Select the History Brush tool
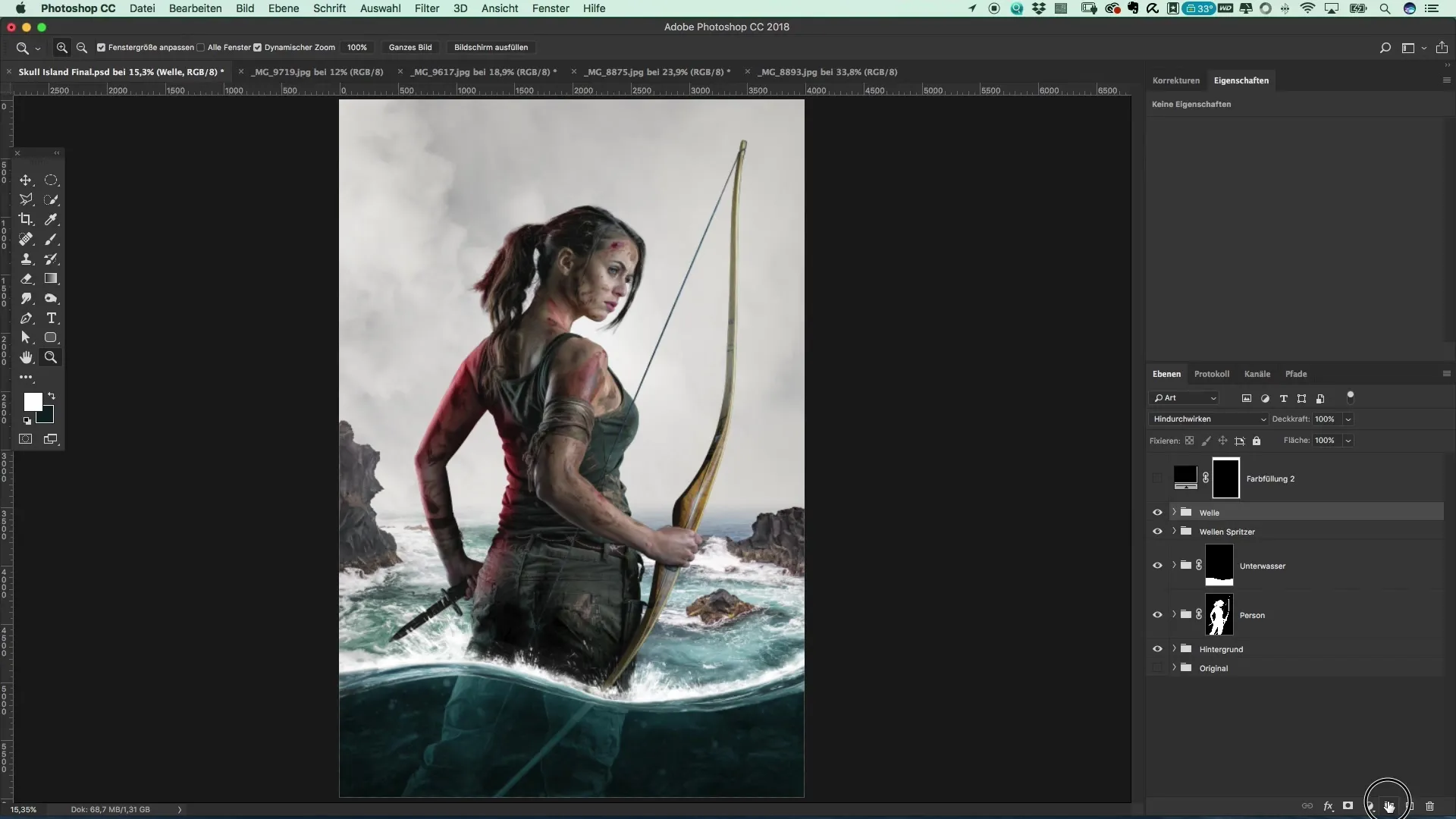The image size is (1456, 819). click(x=51, y=259)
